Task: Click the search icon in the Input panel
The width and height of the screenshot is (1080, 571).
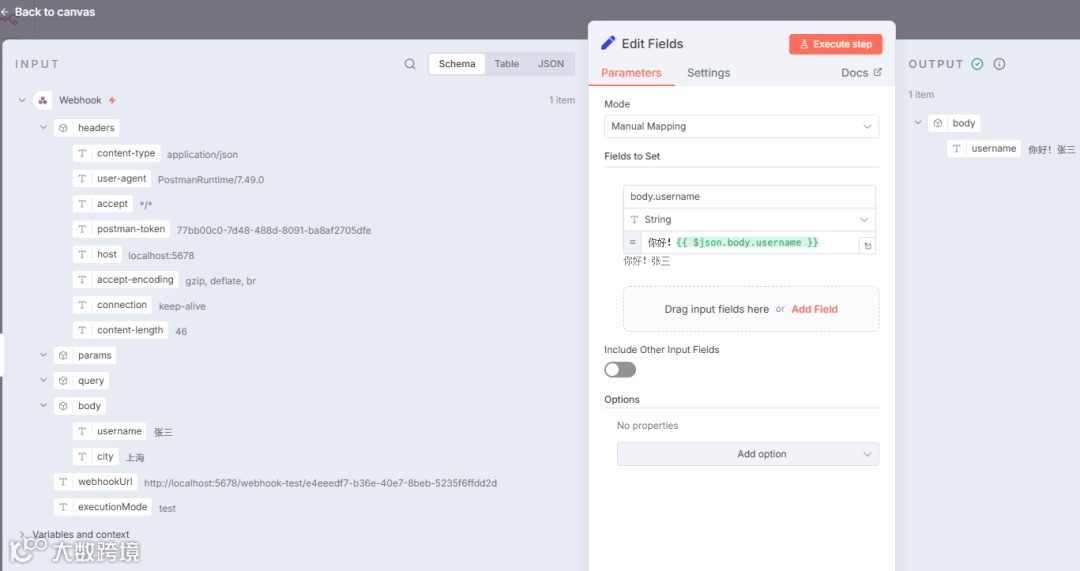Action: (410, 64)
